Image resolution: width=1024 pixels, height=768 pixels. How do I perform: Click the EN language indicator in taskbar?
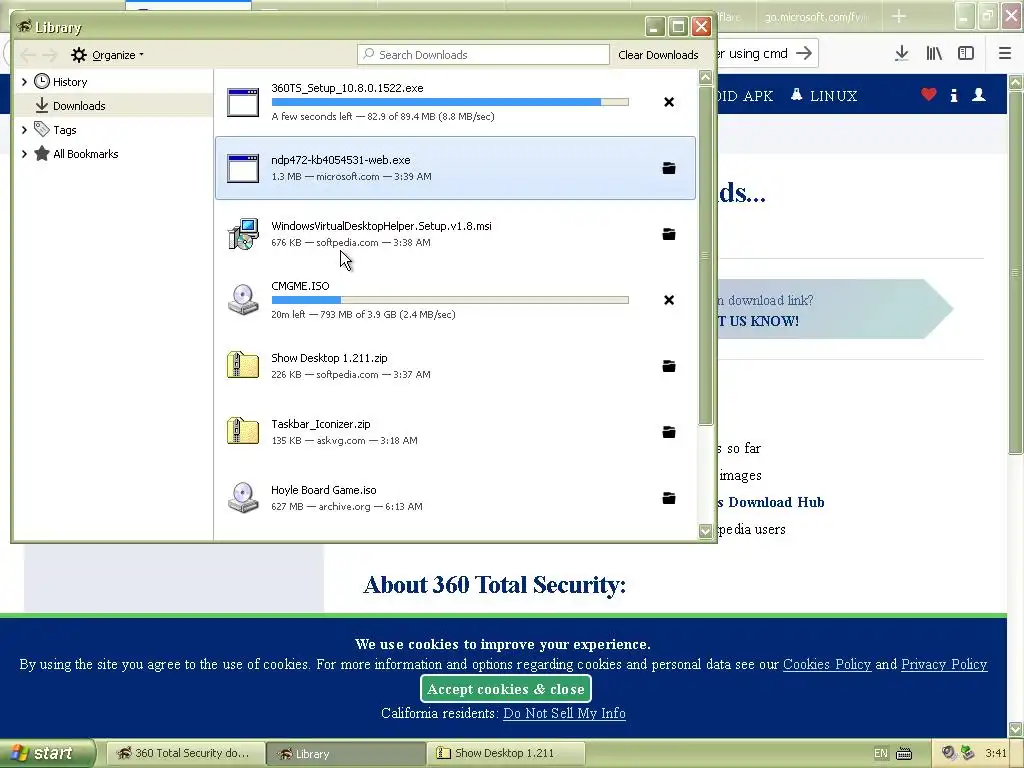point(880,754)
